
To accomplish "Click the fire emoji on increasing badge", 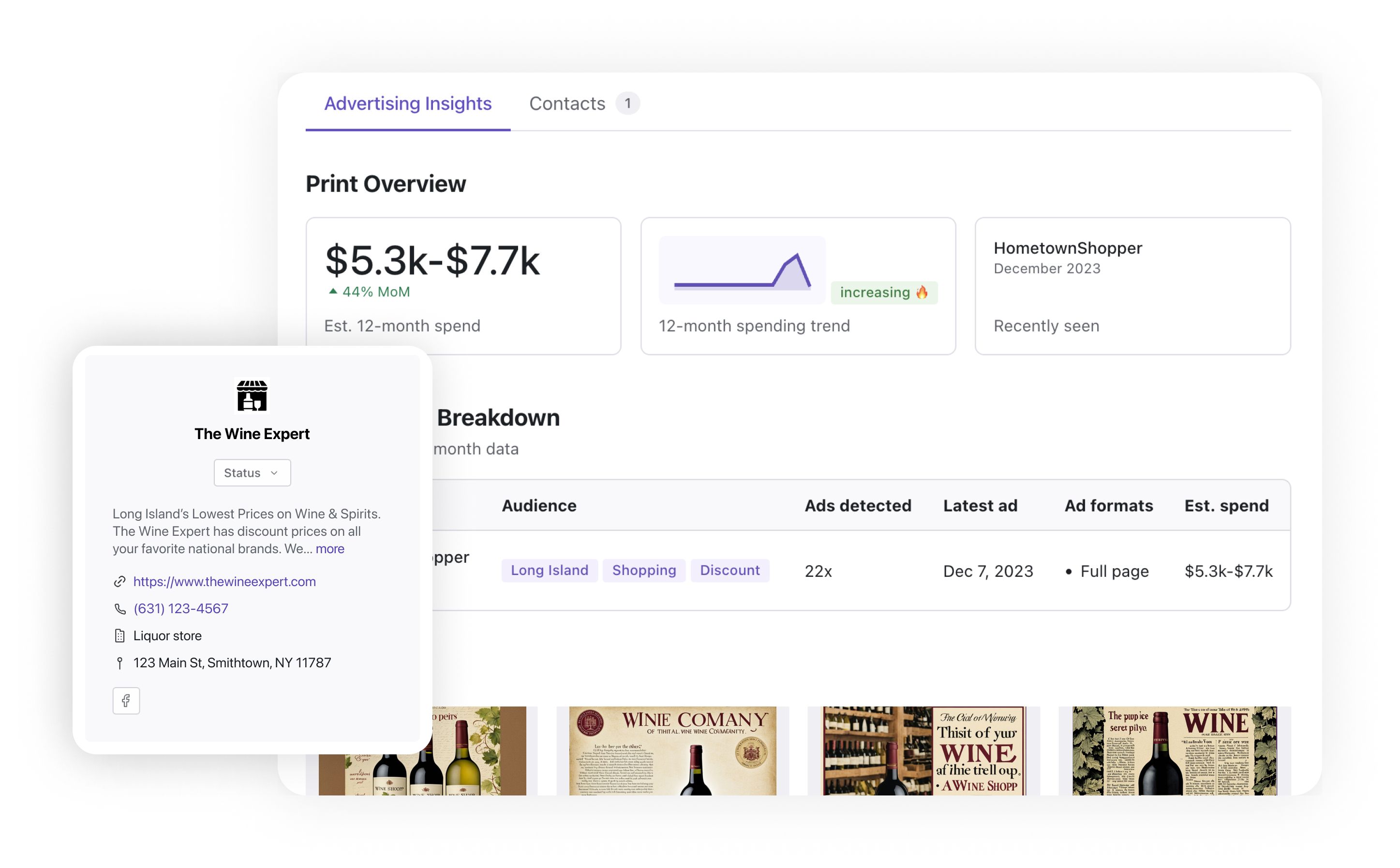I will tap(921, 292).
